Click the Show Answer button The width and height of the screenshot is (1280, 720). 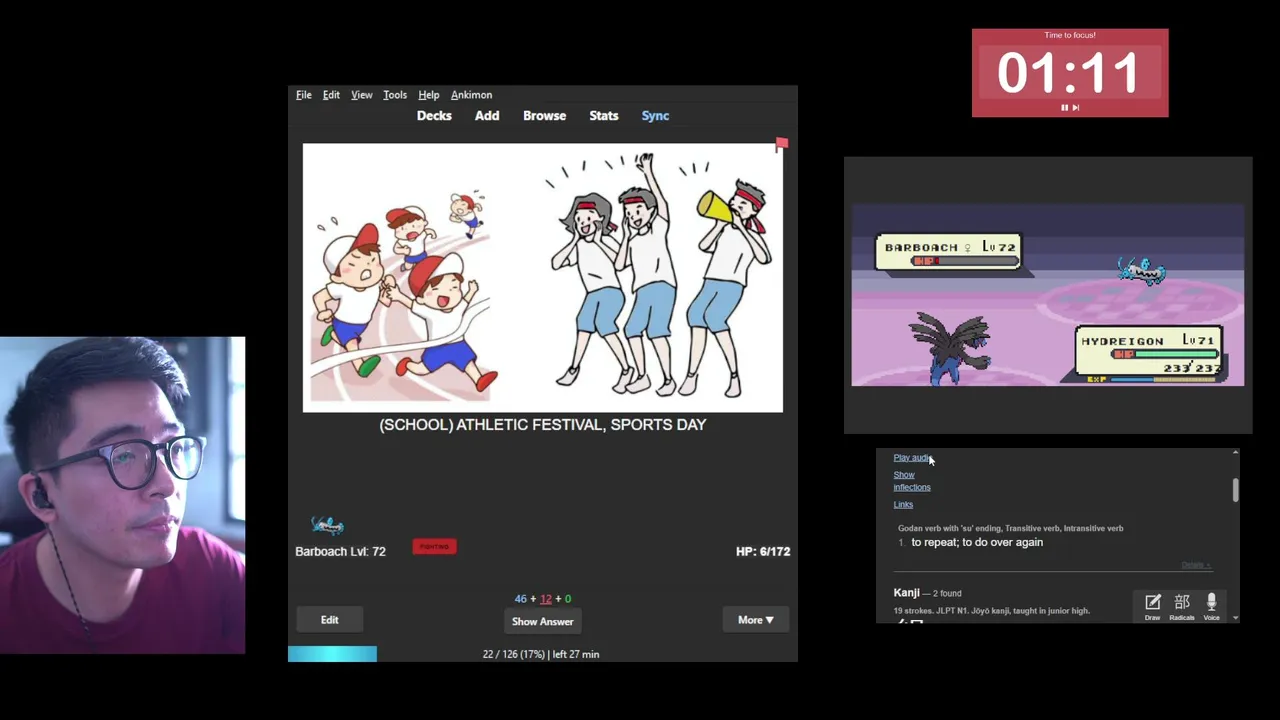(x=542, y=622)
